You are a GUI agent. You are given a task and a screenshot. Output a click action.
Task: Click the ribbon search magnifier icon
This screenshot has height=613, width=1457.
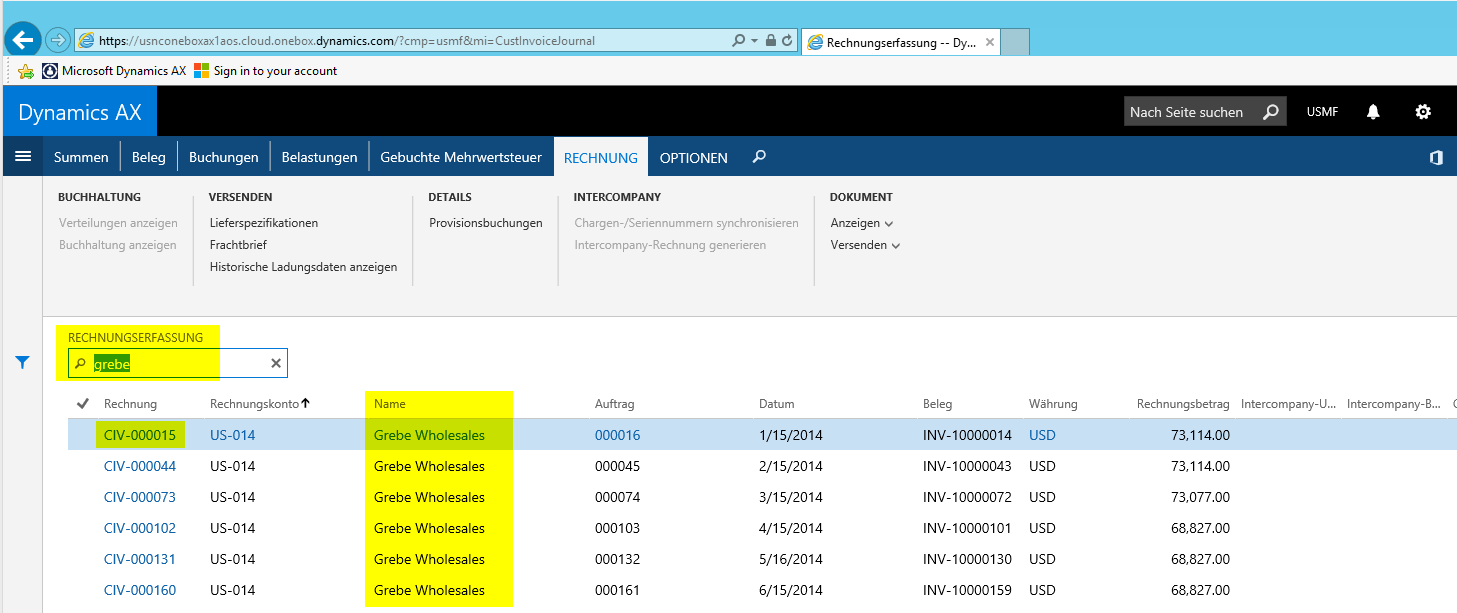coord(759,157)
